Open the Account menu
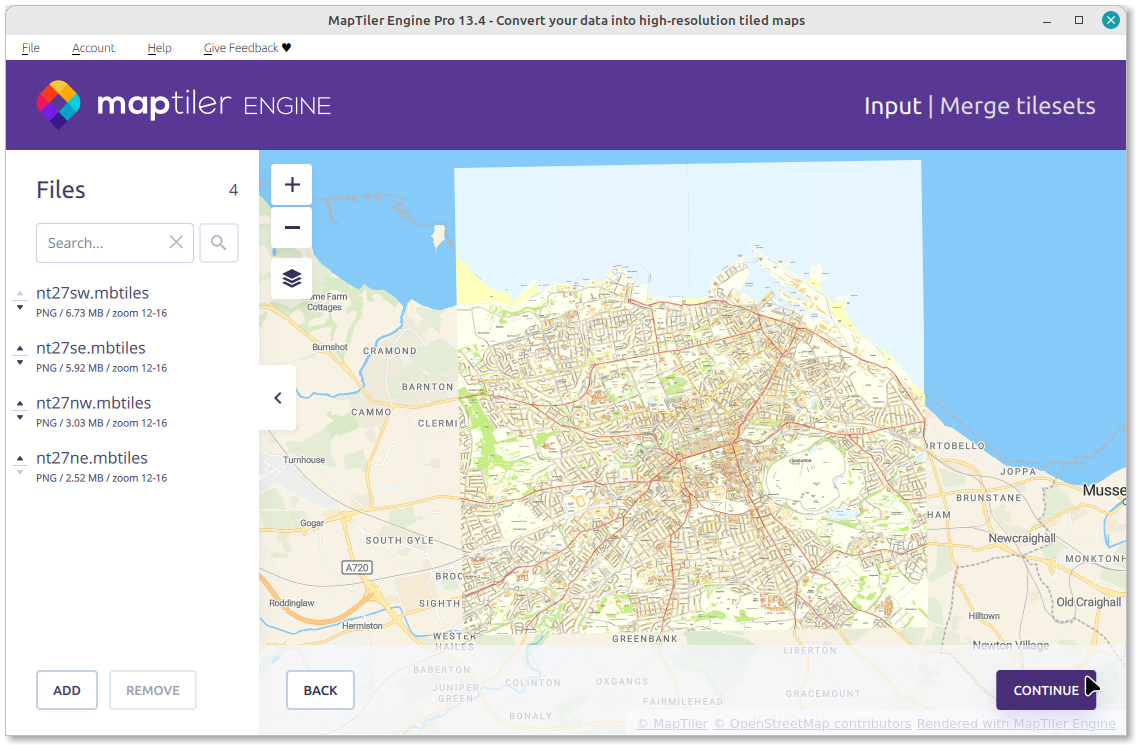This screenshot has height=745, width=1136. (x=93, y=48)
